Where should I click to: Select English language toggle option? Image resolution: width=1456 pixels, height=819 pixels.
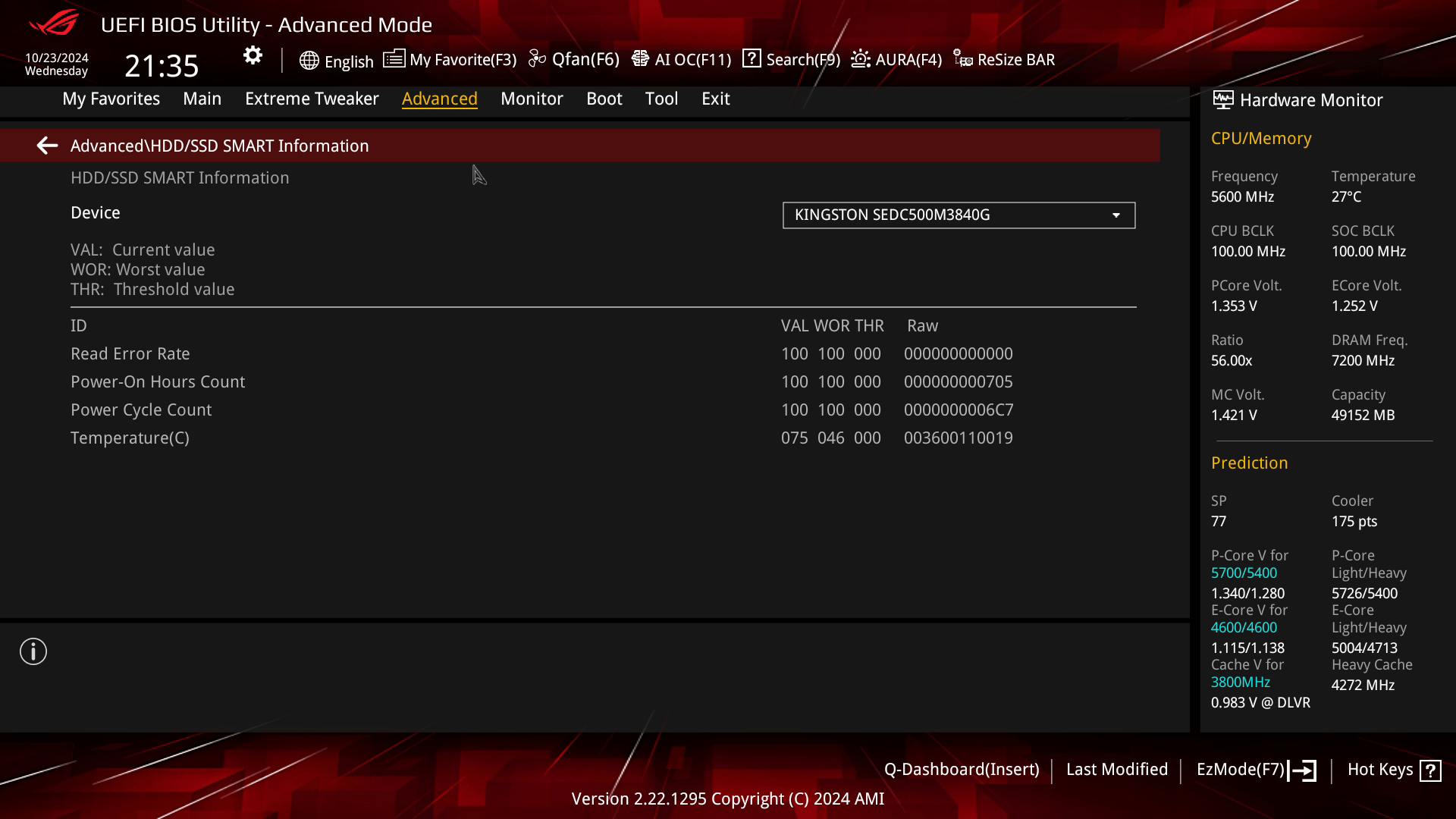(336, 59)
